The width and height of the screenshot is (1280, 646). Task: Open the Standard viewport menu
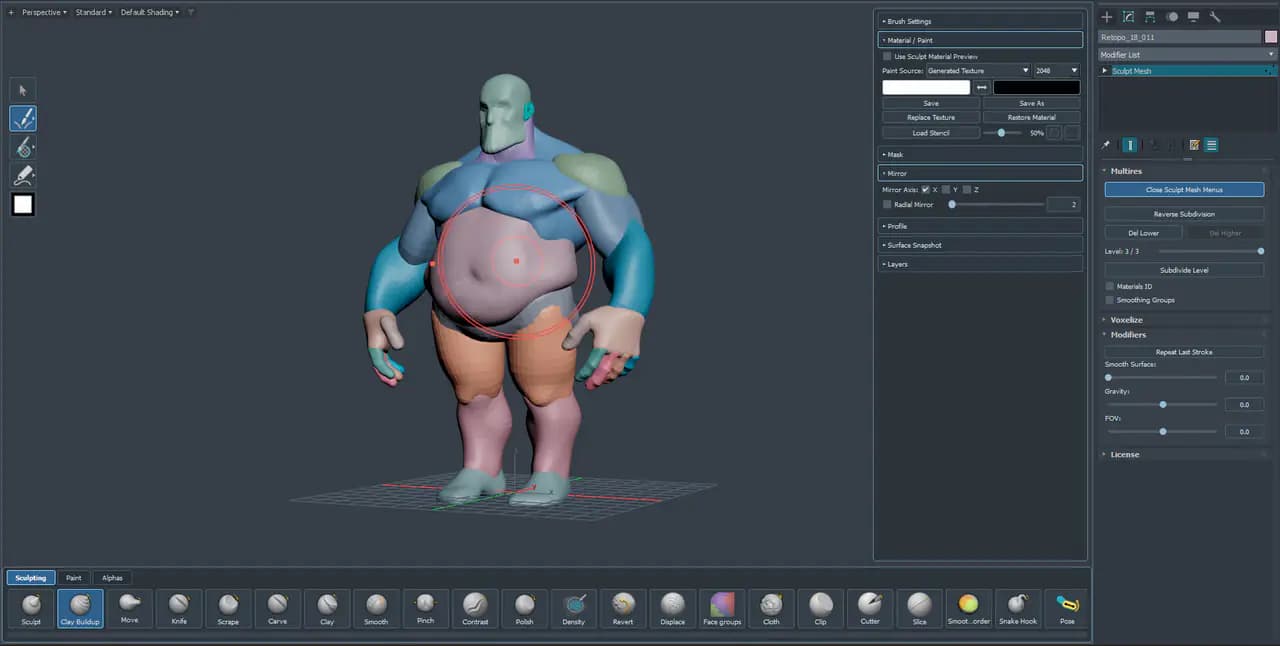click(94, 12)
